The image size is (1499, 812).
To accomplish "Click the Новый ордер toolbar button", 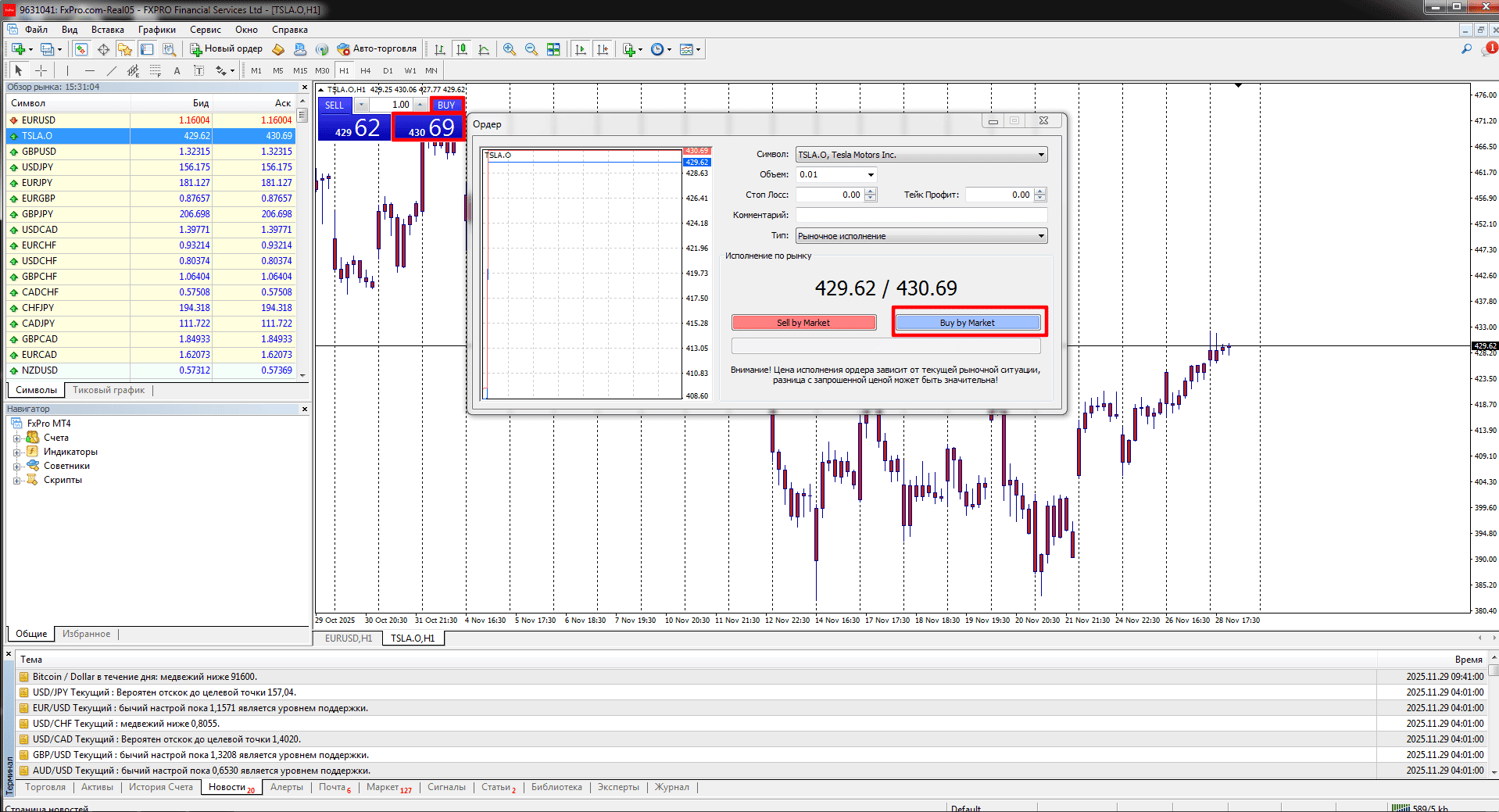I will click(227, 49).
